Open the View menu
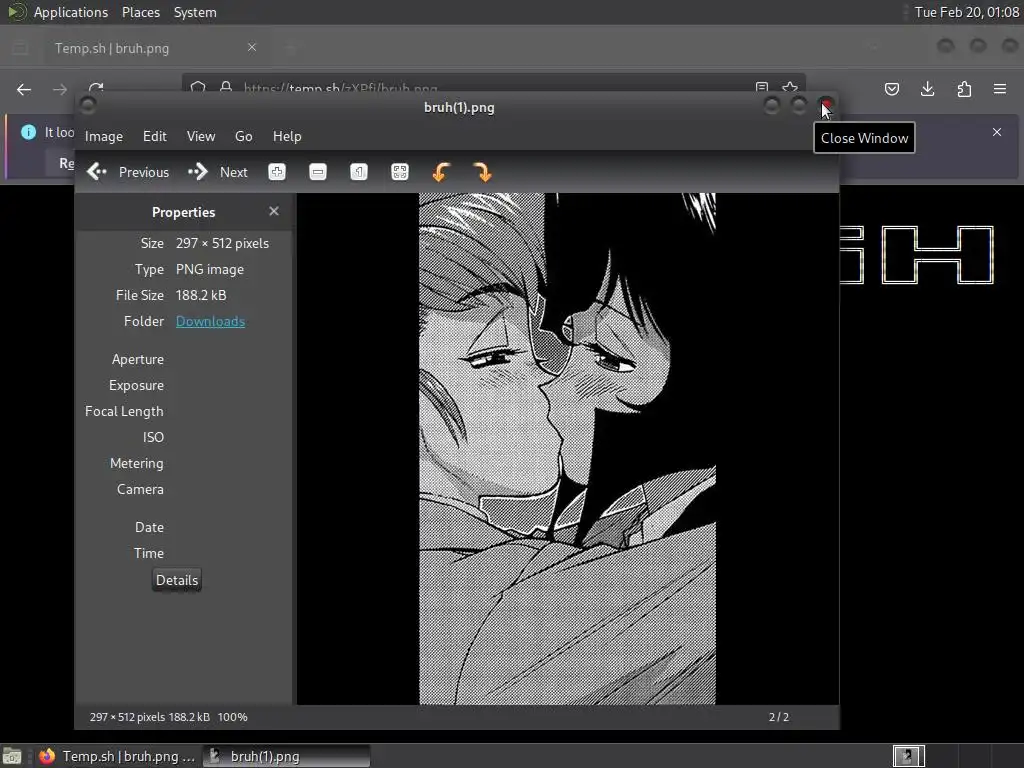Screen dimensions: 1024x768 (x=200, y=136)
